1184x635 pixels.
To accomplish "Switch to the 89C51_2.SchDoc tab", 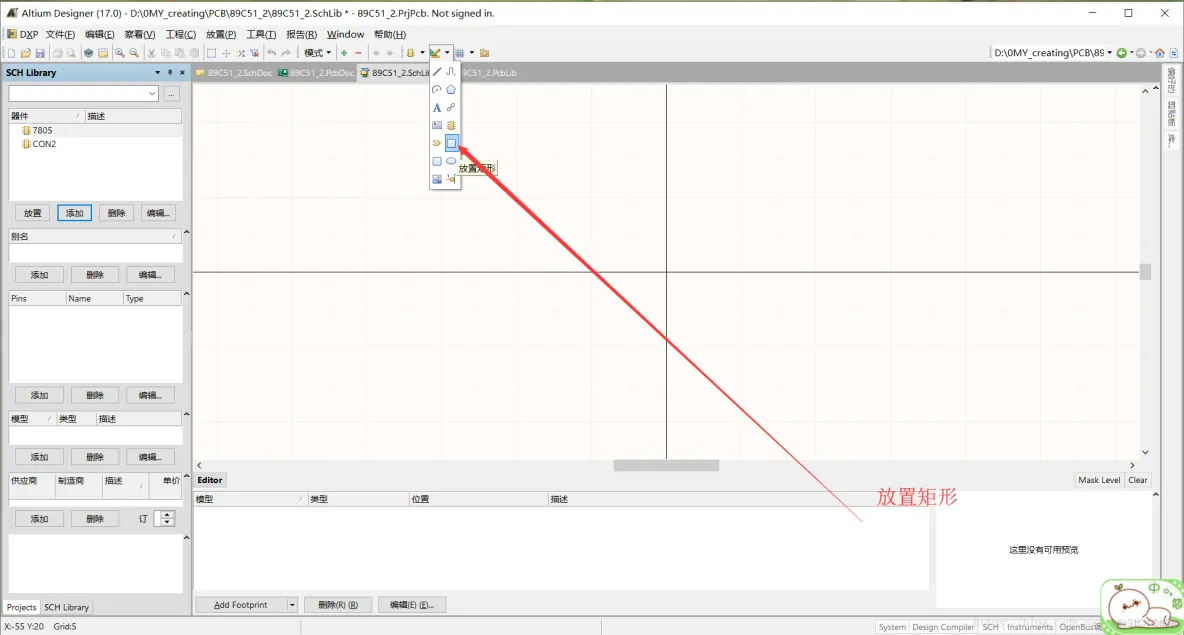I will pyautogui.click(x=234, y=73).
